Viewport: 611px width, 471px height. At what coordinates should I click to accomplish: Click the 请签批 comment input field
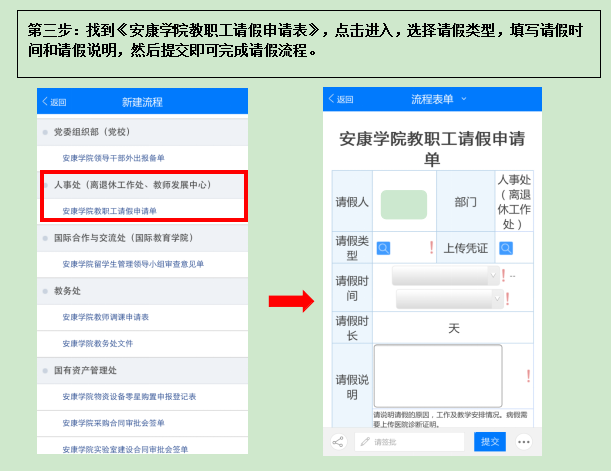coord(410,441)
